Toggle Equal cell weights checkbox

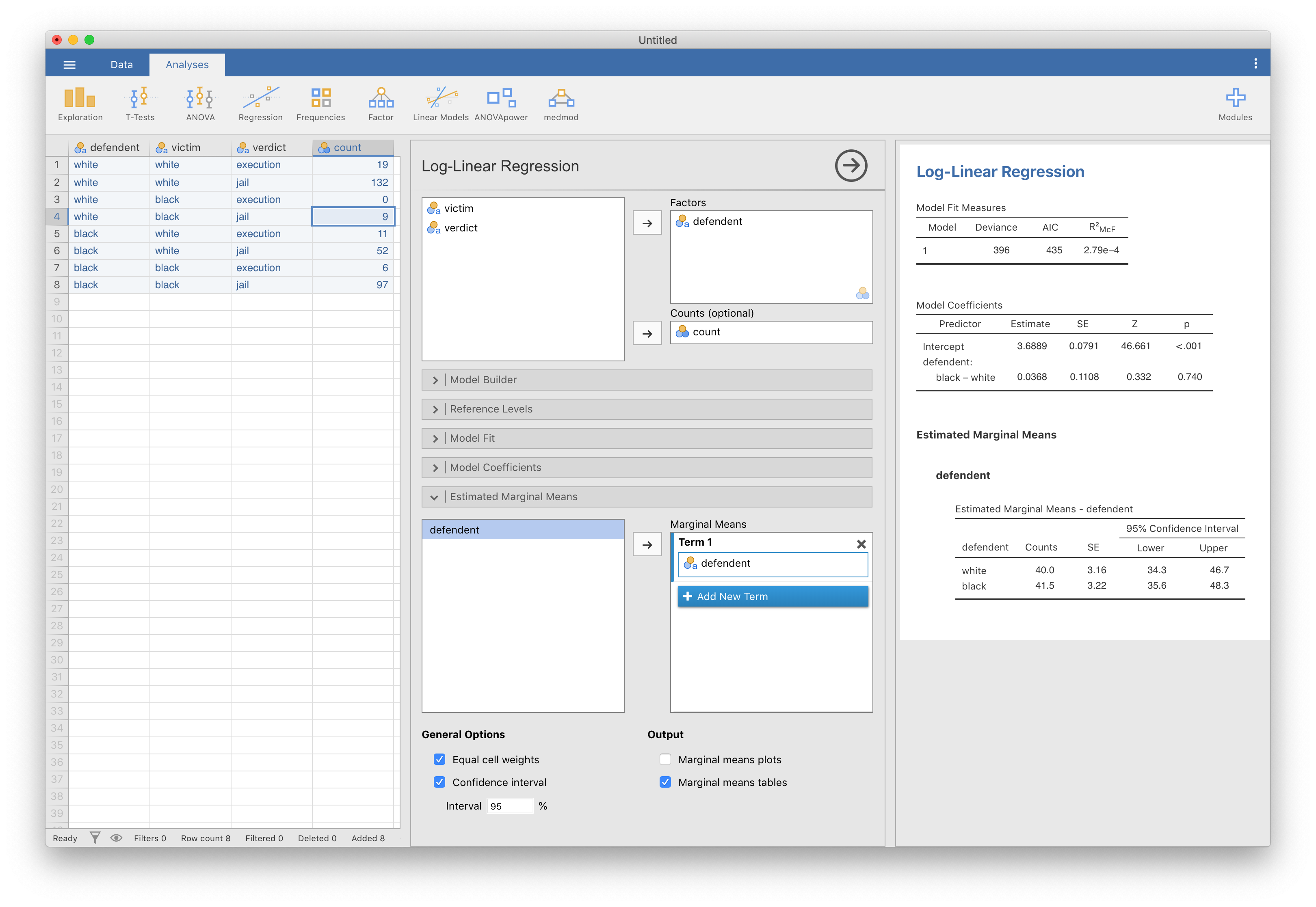[439, 759]
